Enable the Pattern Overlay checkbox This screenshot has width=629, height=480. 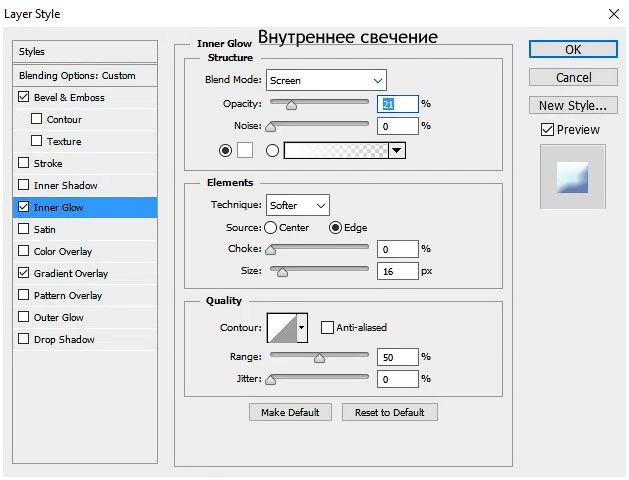(24, 295)
